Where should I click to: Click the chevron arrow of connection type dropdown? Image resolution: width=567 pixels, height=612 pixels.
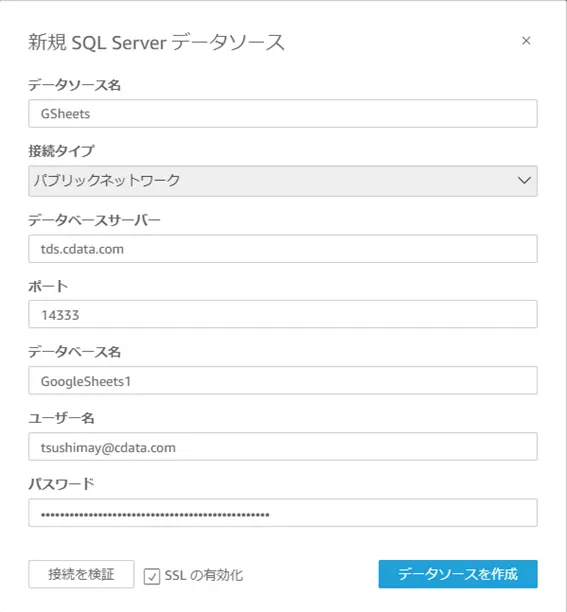524,180
